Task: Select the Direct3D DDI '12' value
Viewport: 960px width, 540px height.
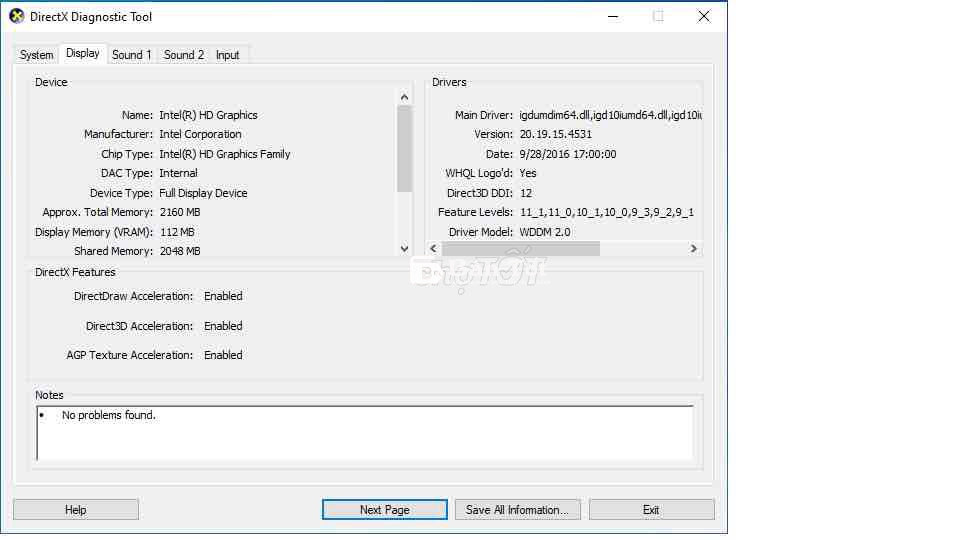Action: coord(526,193)
